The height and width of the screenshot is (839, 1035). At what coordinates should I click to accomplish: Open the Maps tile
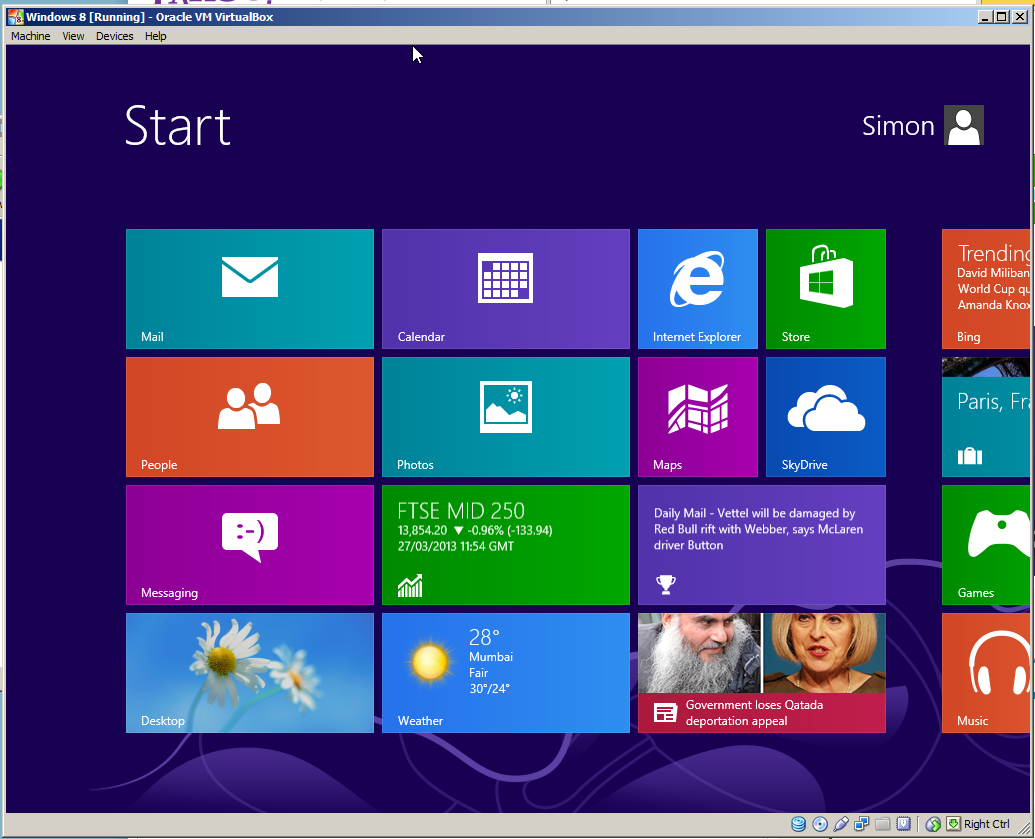[x=698, y=417]
